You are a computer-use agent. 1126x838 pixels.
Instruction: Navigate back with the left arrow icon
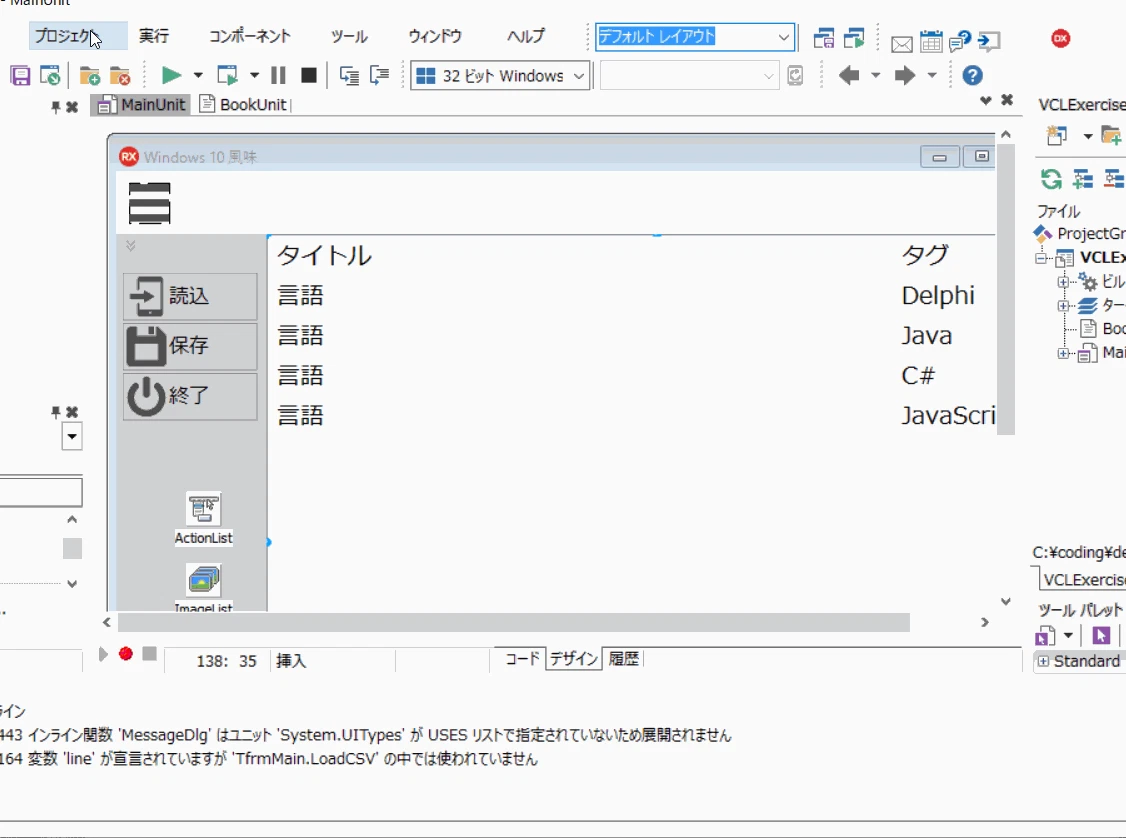(849, 75)
